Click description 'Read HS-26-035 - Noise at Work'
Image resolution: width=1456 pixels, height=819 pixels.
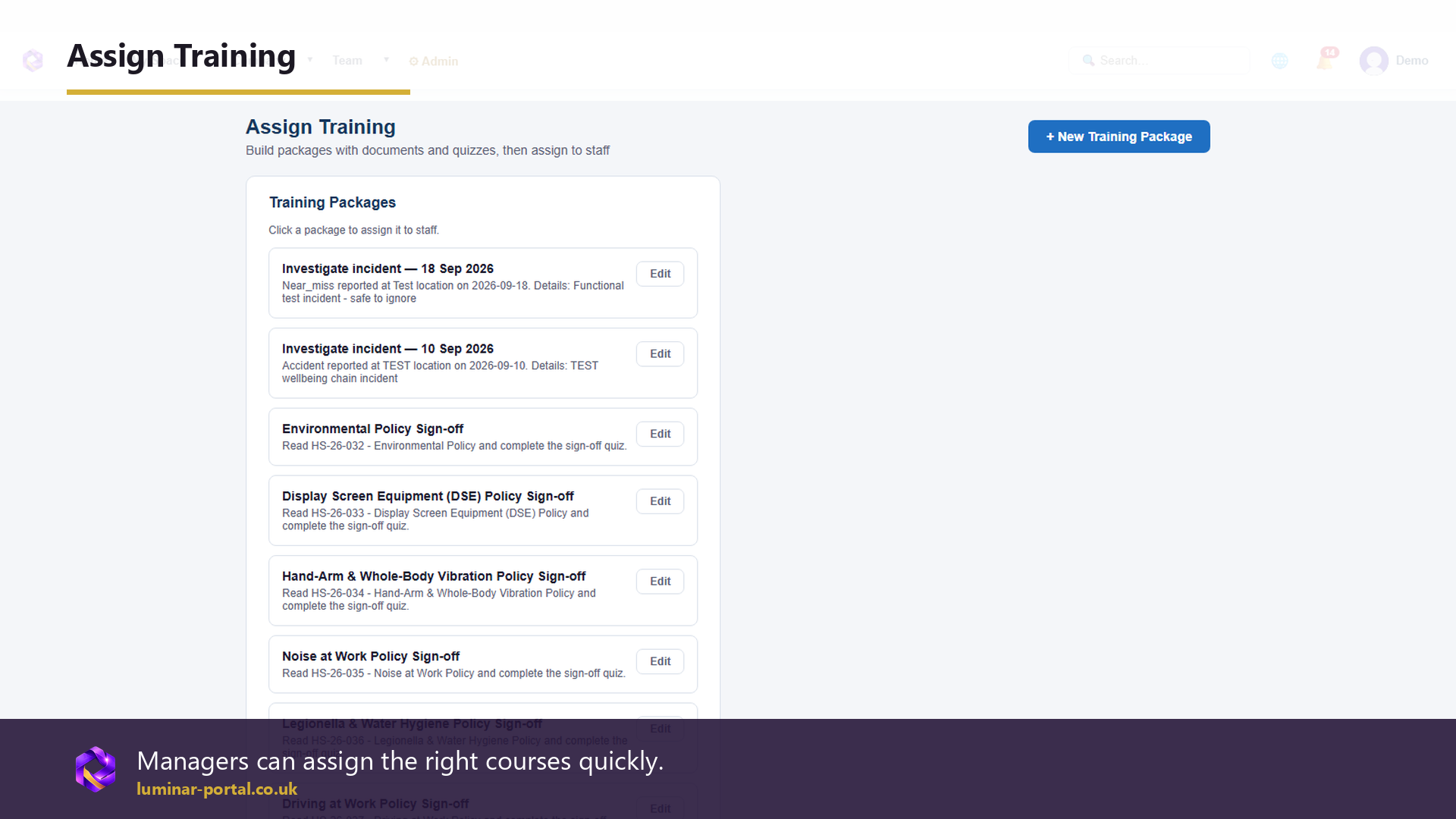tap(453, 673)
